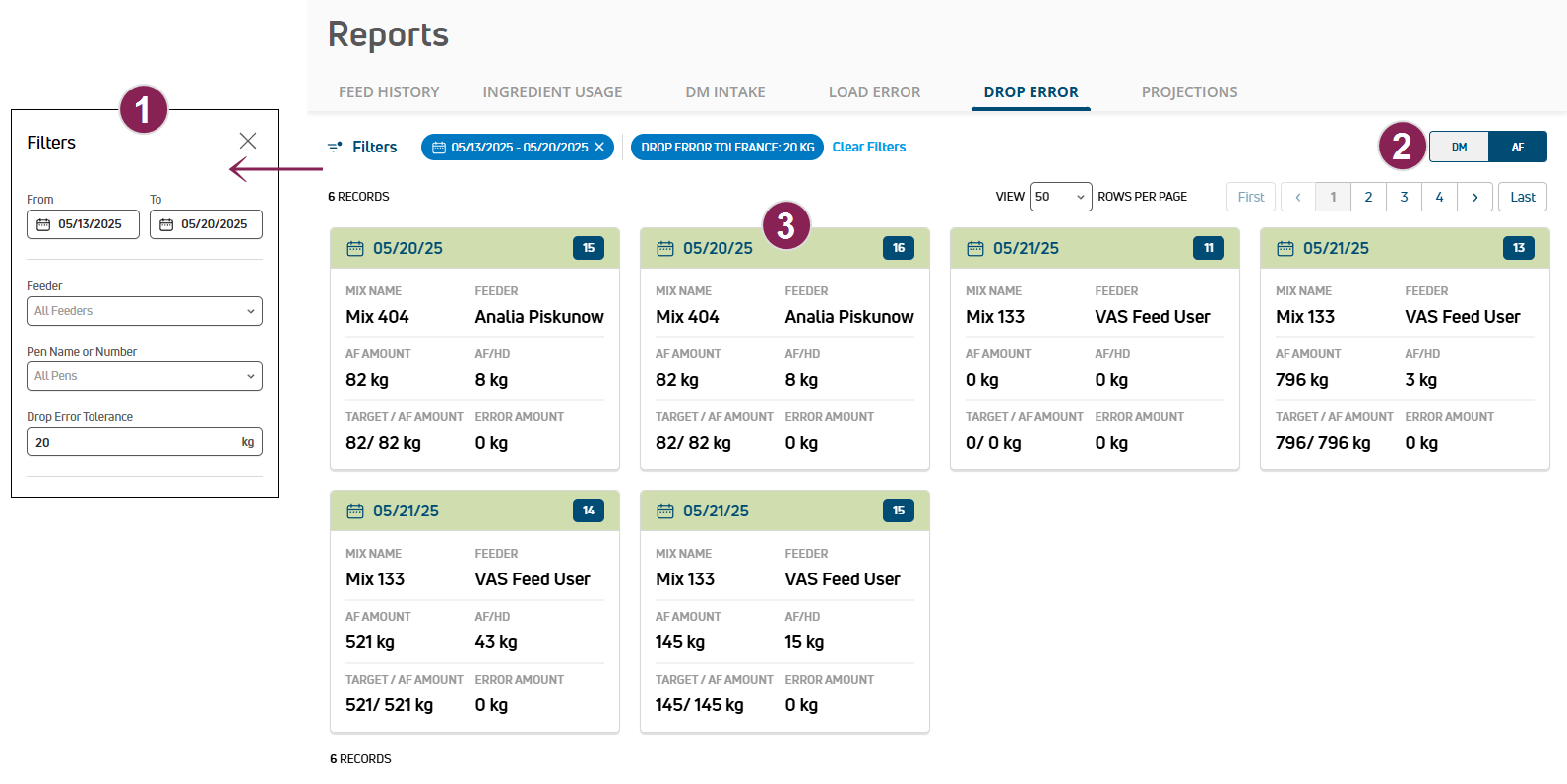This screenshot has width=1567, height=784.
Task: Click the Filters sliders icon
Action: pos(335,147)
